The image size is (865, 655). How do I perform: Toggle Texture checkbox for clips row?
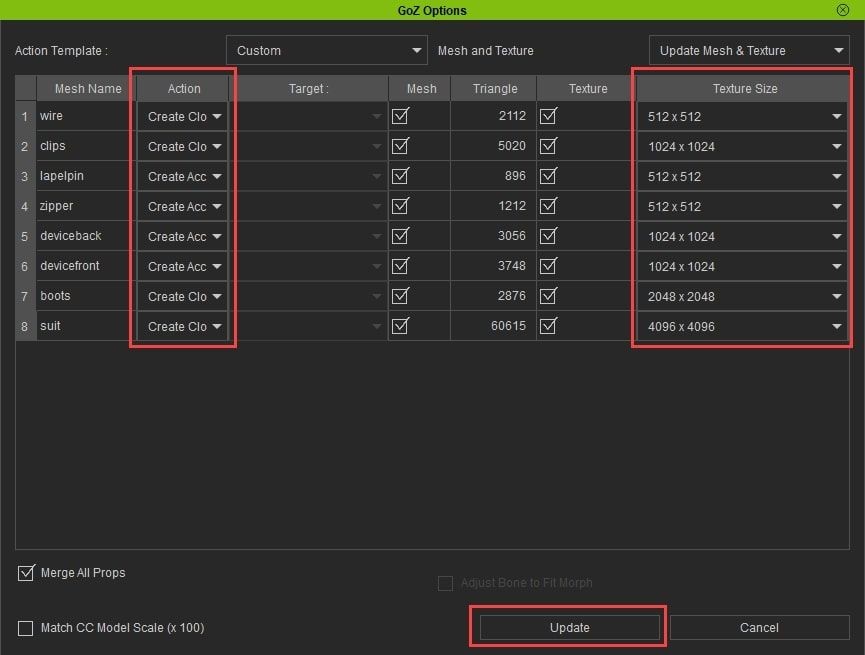pos(548,146)
